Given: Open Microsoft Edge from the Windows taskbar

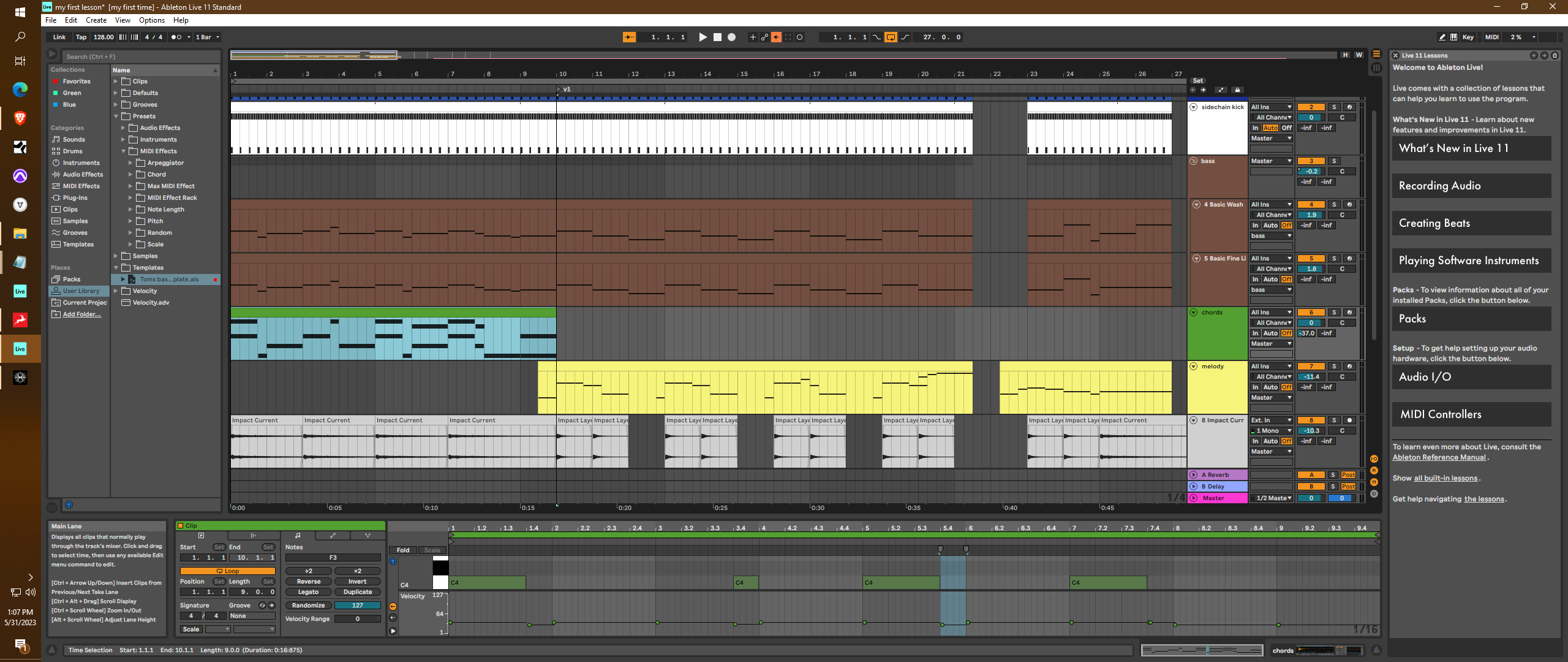Looking at the screenshot, I should click(x=20, y=89).
